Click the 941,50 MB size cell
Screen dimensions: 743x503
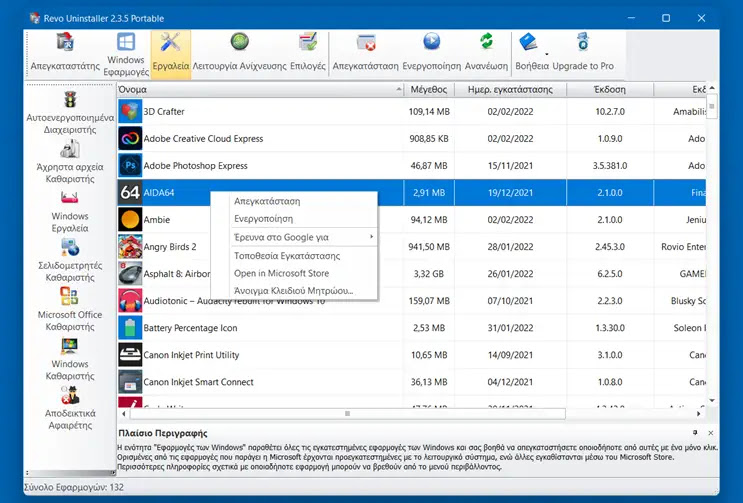(429, 247)
